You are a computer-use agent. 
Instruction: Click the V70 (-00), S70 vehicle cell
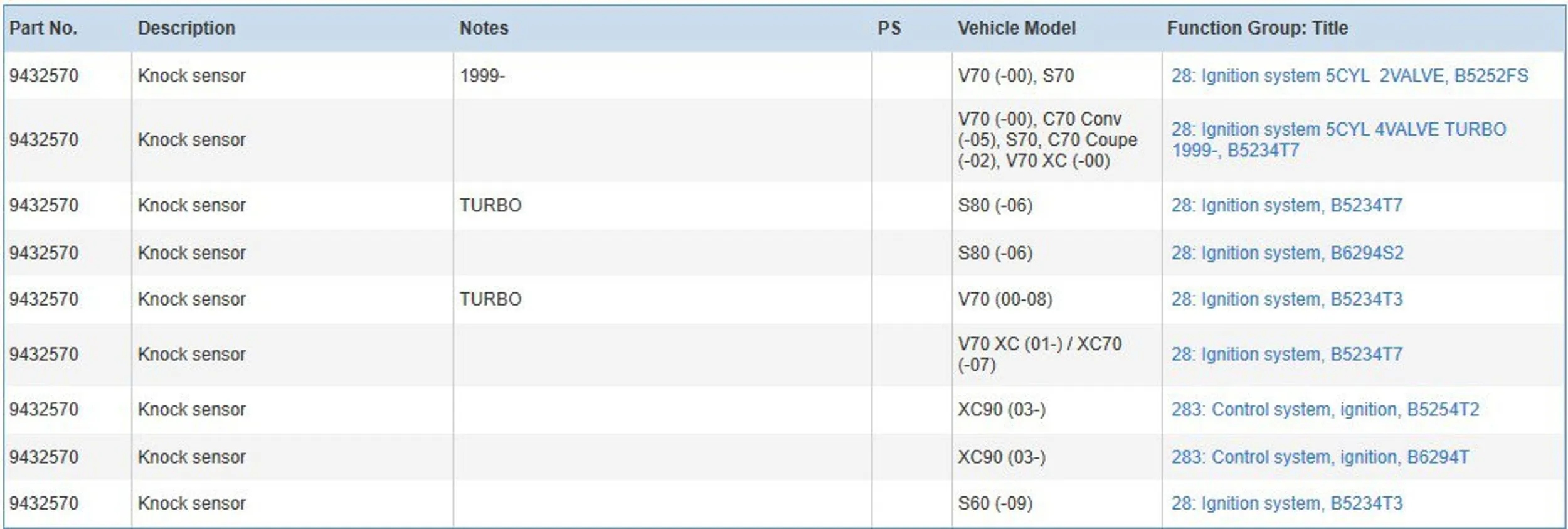(x=1015, y=76)
